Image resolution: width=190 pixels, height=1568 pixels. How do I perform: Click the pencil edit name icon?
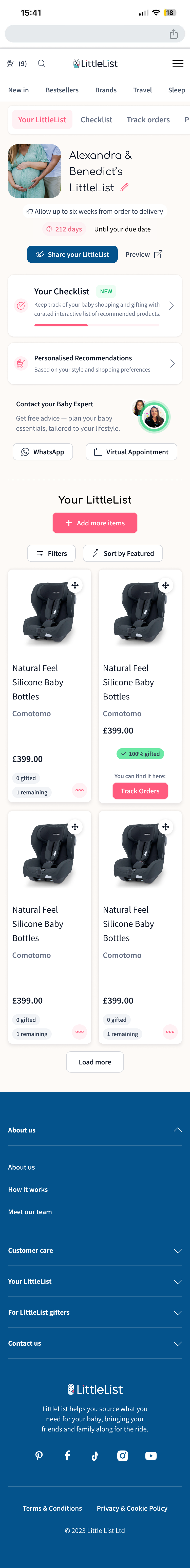(124, 188)
